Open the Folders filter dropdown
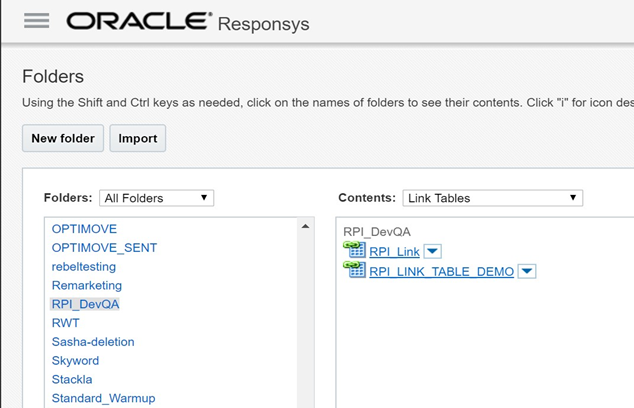The image size is (634, 408). click(x=156, y=198)
